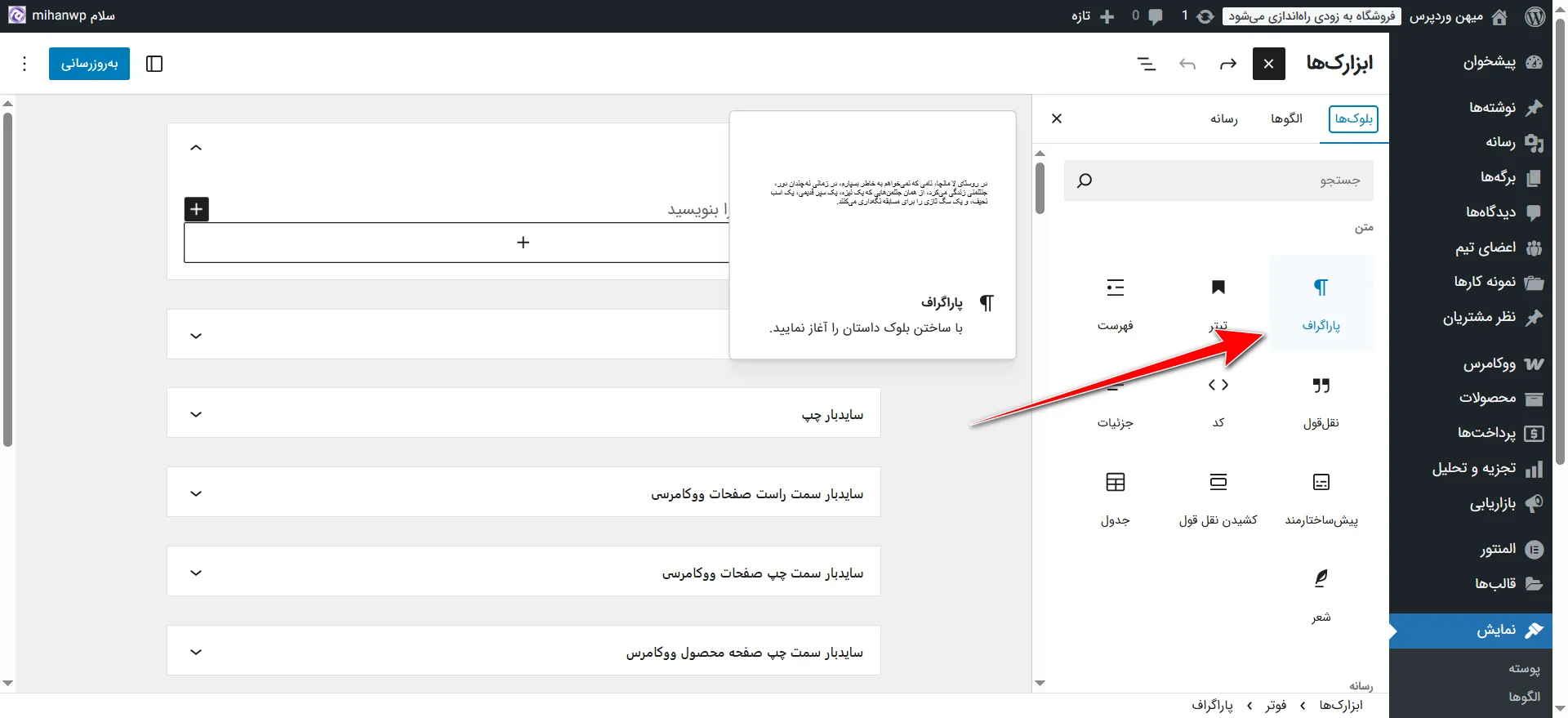Open the پوسته themes submenu item
This screenshot has width=1568, height=718.
[1524, 668]
